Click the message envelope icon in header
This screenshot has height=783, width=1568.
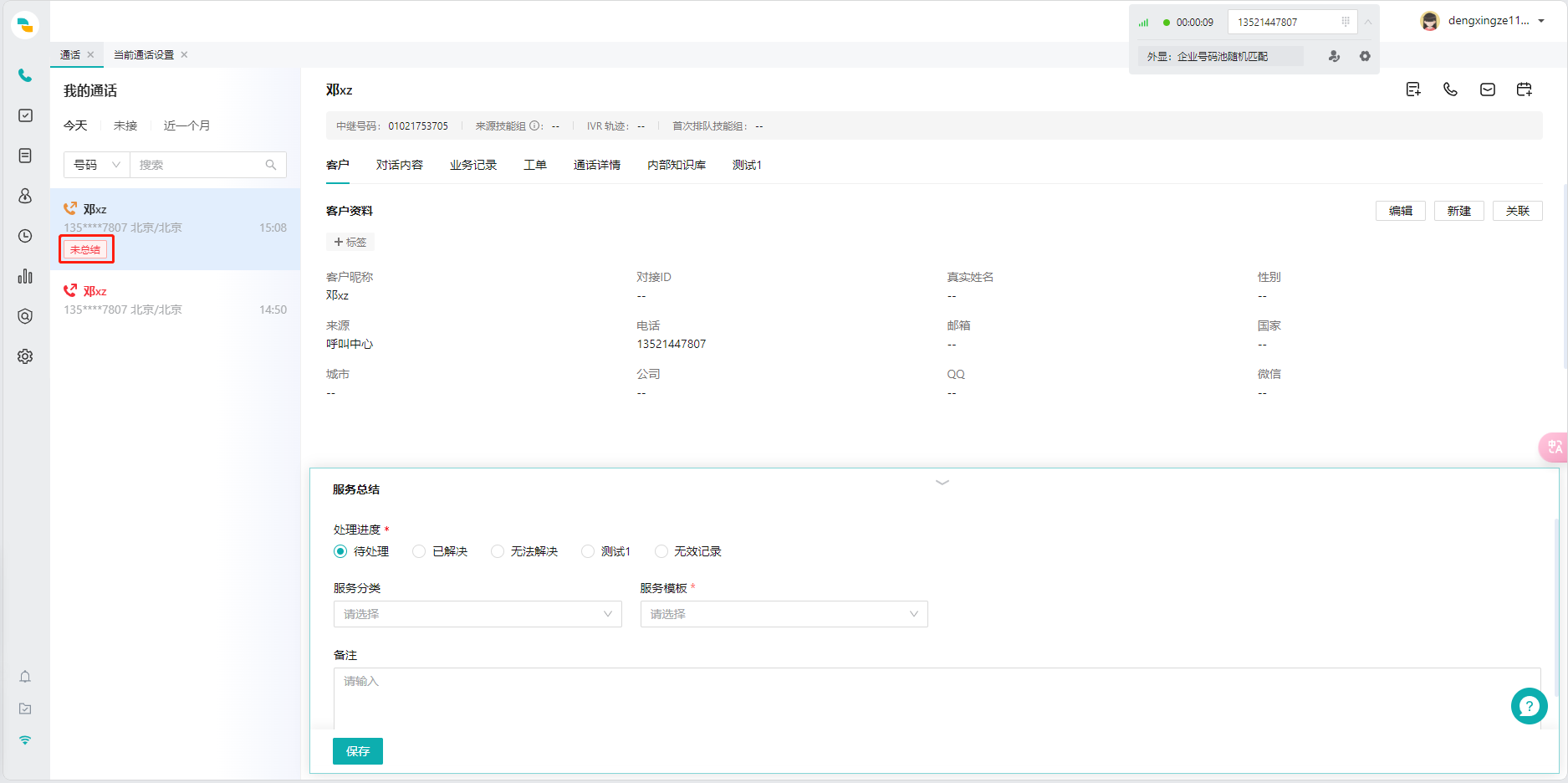[1488, 90]
